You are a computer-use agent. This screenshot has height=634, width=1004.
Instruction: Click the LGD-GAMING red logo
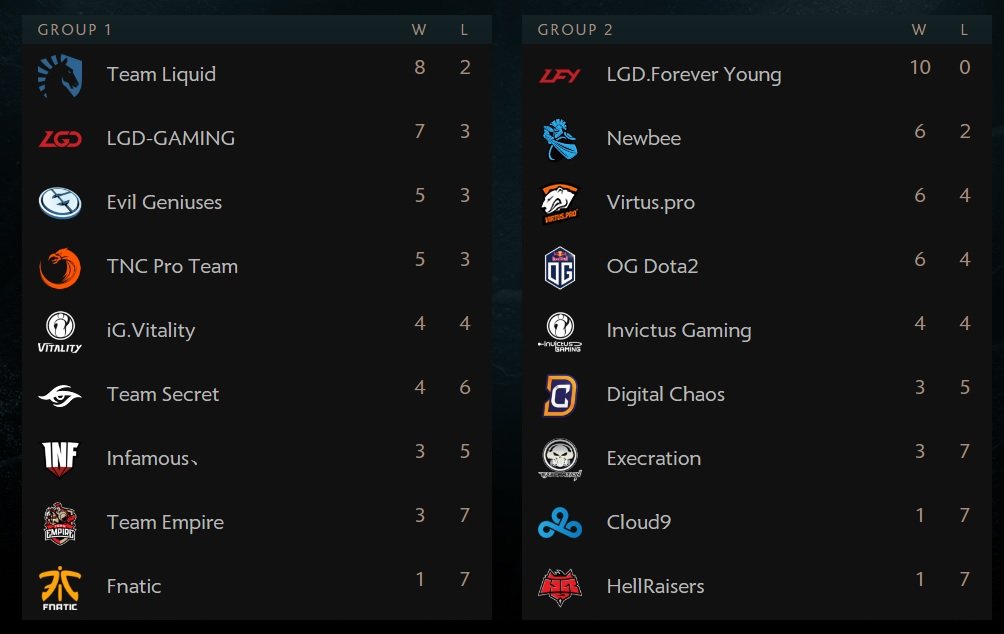pos(60,139)
